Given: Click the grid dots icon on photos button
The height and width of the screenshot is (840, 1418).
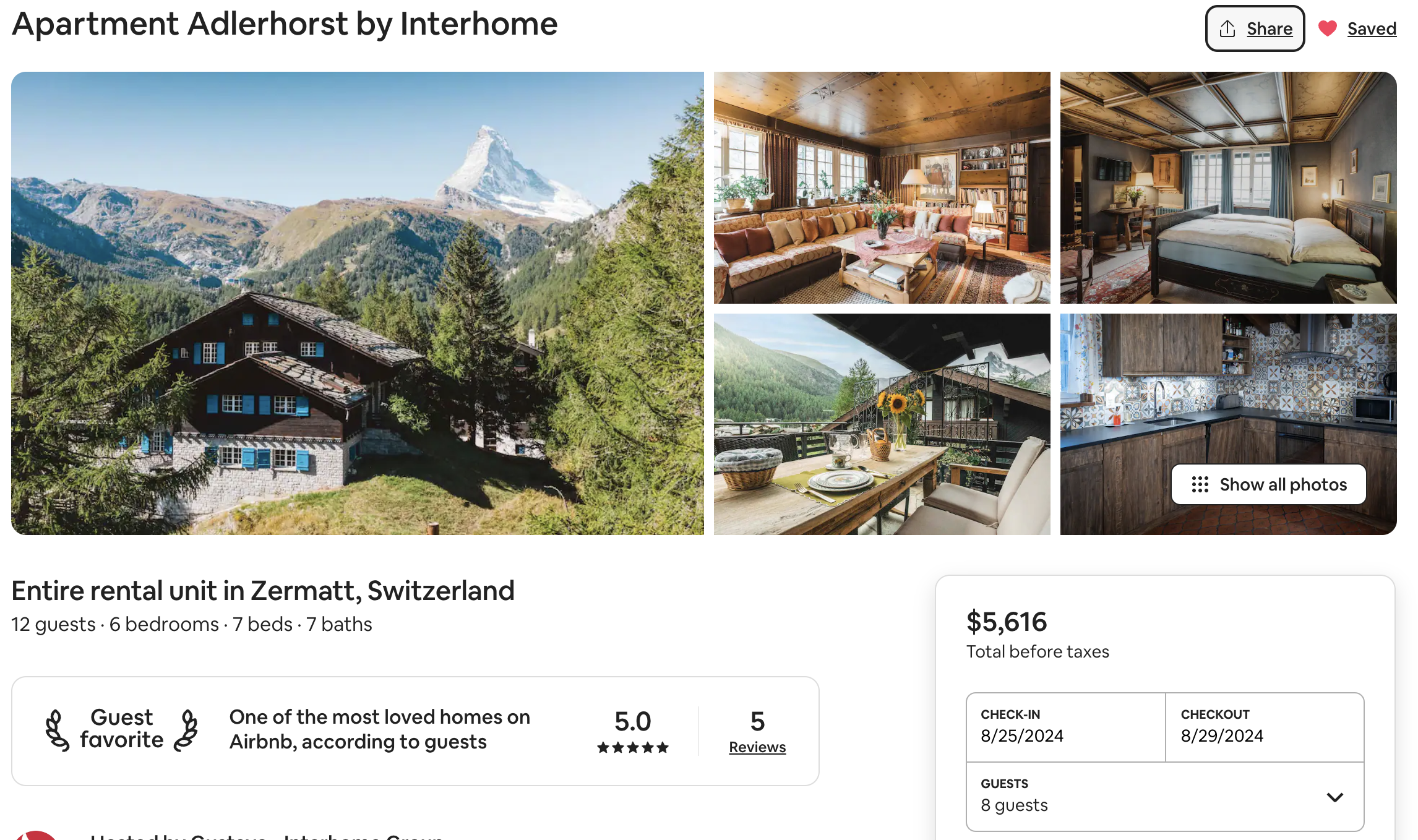Looking at the screenshot, I should [x=1200, y=484].
